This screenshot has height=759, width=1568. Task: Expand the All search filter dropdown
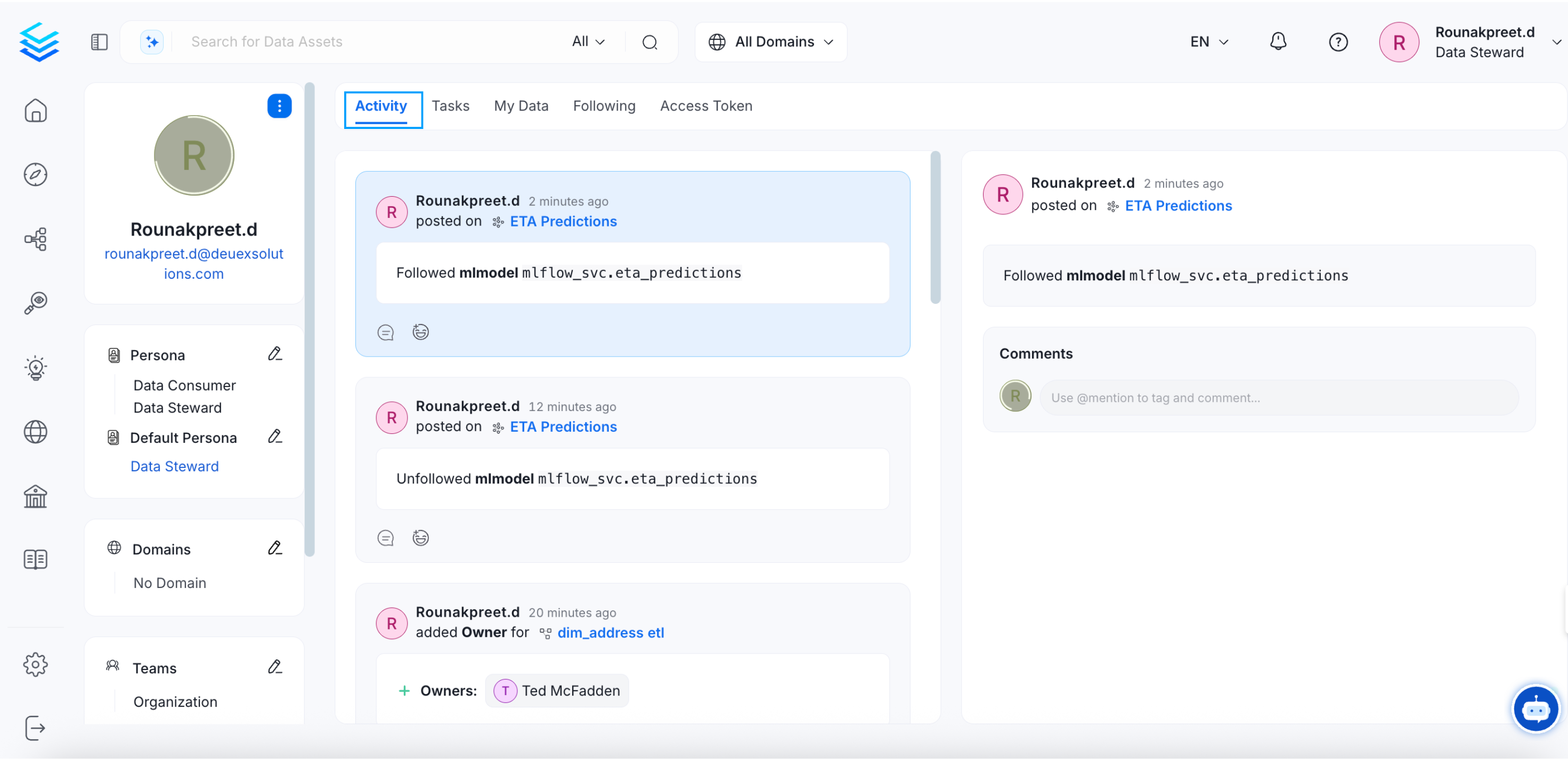(588, 42)
